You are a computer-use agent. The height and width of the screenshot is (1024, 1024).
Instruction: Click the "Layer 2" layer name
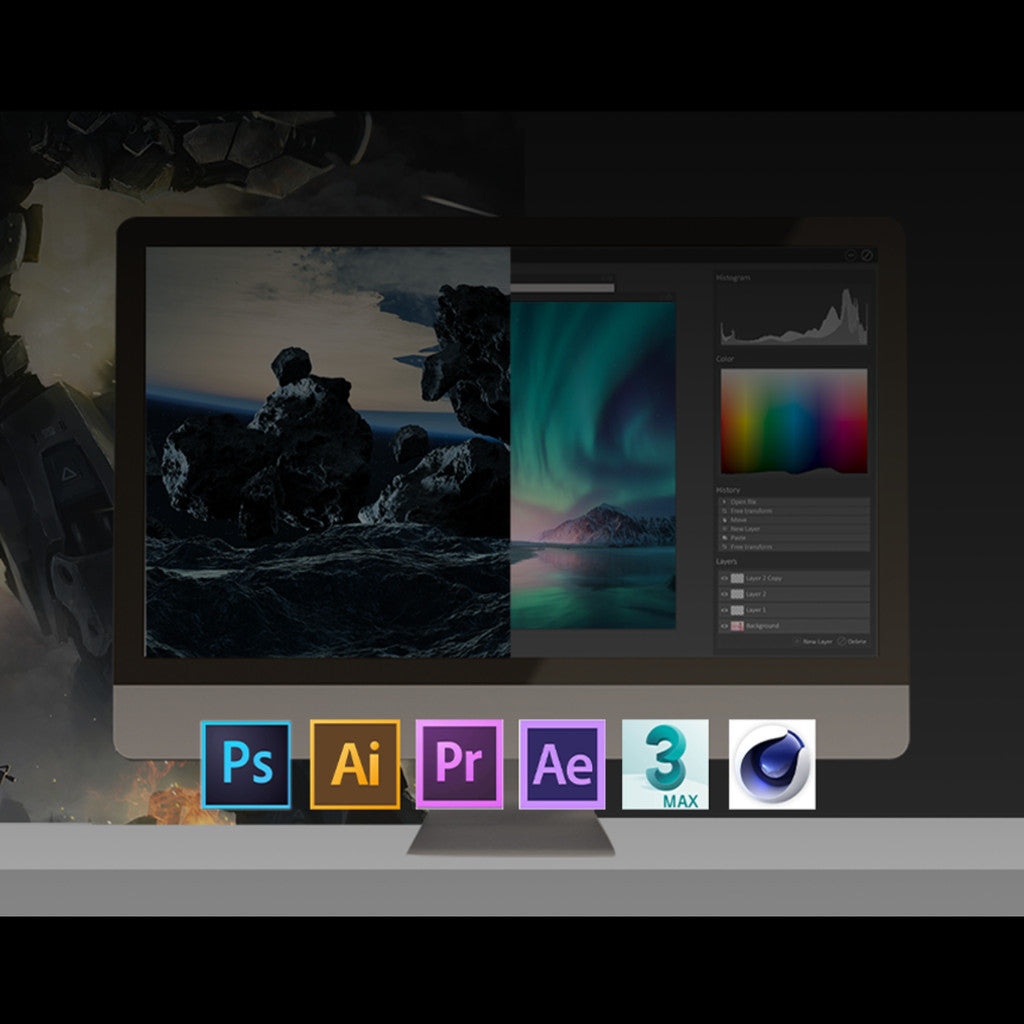756,594
